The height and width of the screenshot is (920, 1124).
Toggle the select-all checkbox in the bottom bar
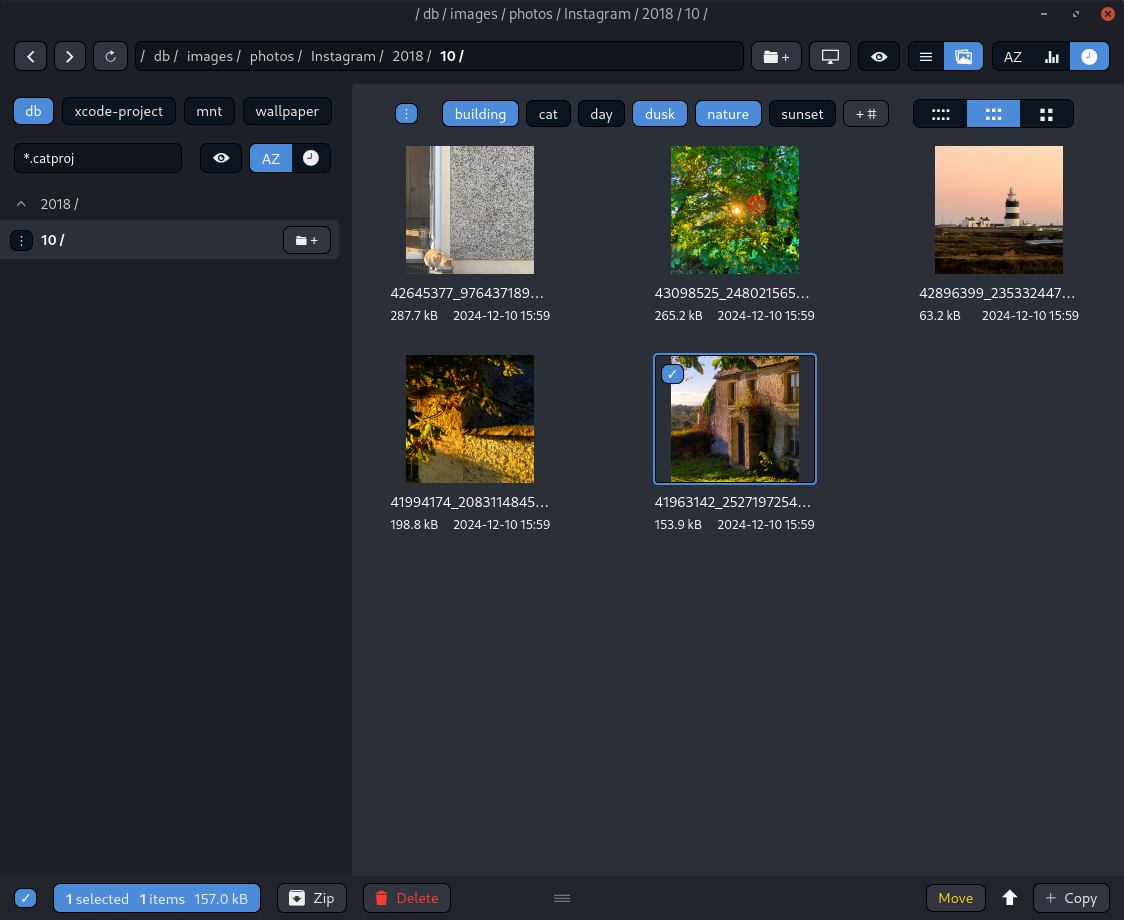[x=26, y=898]
